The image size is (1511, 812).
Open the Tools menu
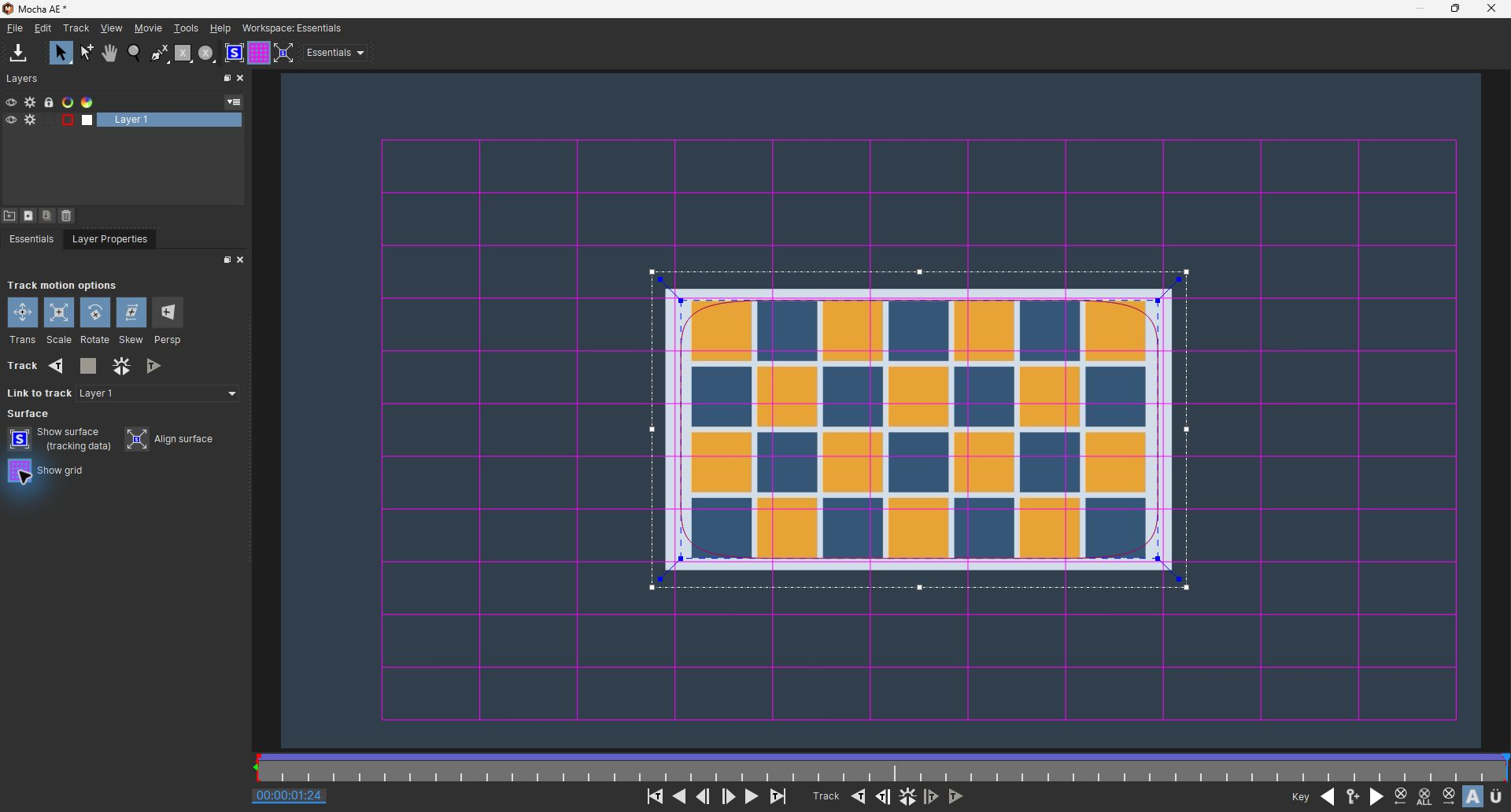[186, 28]
